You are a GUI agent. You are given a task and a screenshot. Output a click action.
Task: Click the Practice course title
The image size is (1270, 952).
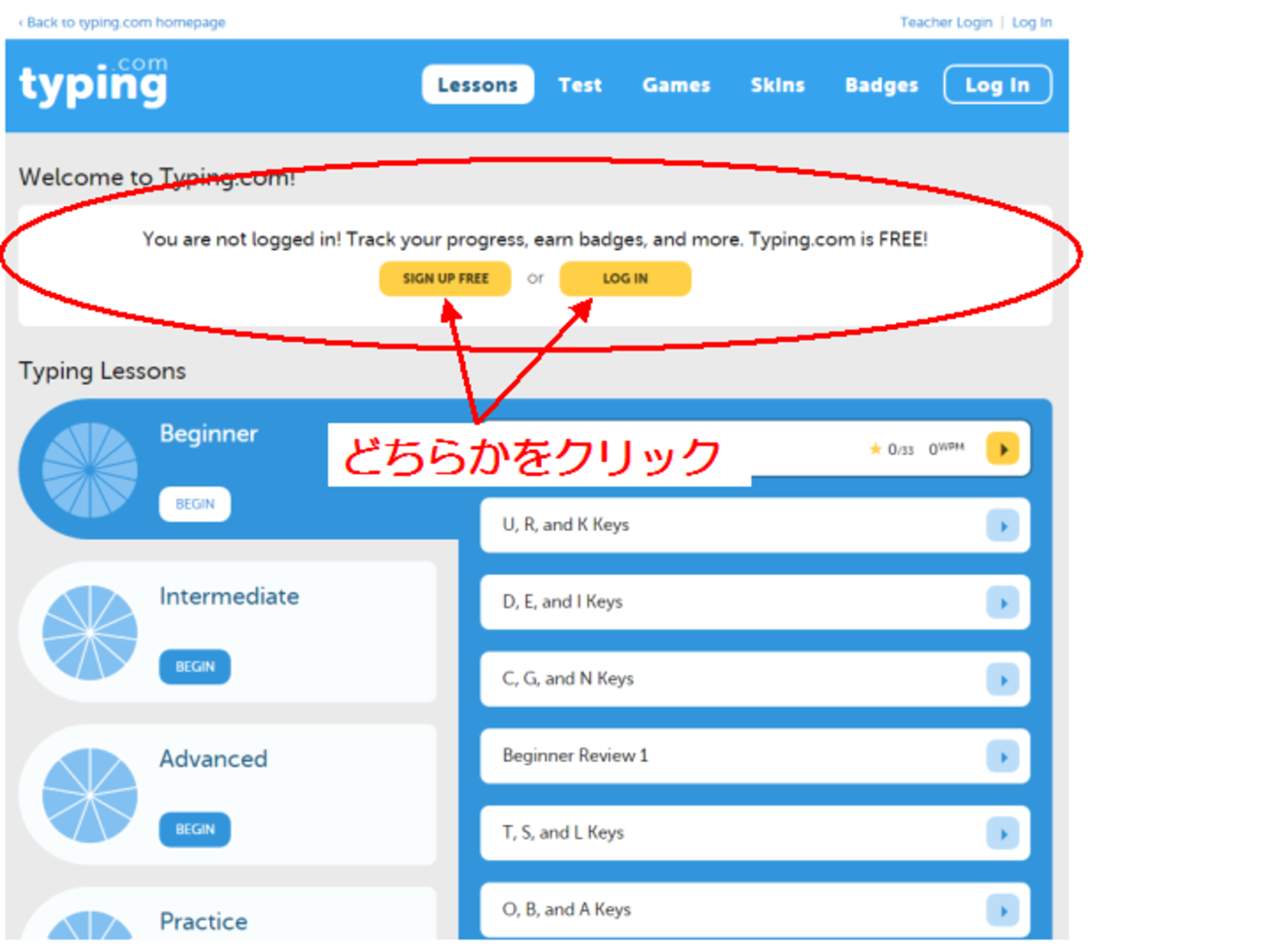click(203, 922)
